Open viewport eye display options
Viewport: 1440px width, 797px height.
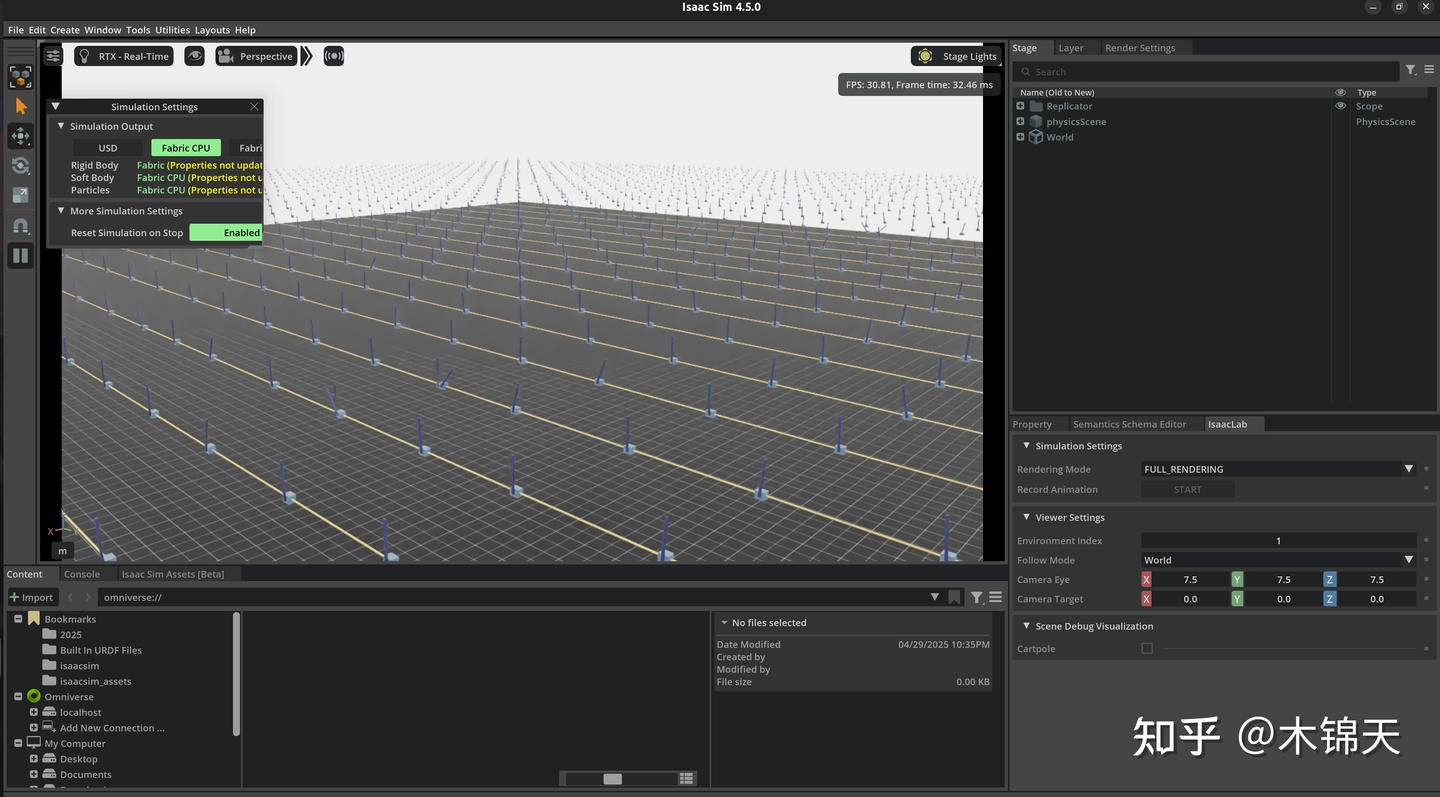(x=195, y=56)
